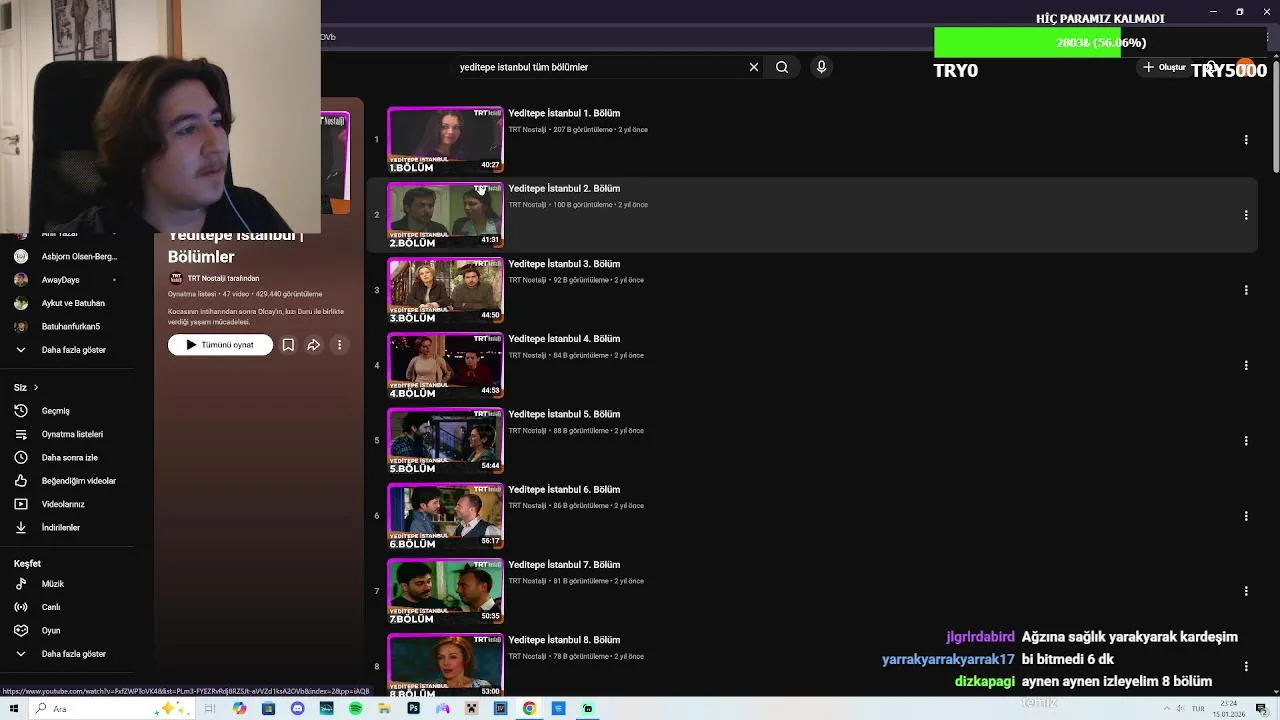Open thumbnail of 7. Bölüm video
Viewport: 1280px width, 720px height.
[446, 591]
